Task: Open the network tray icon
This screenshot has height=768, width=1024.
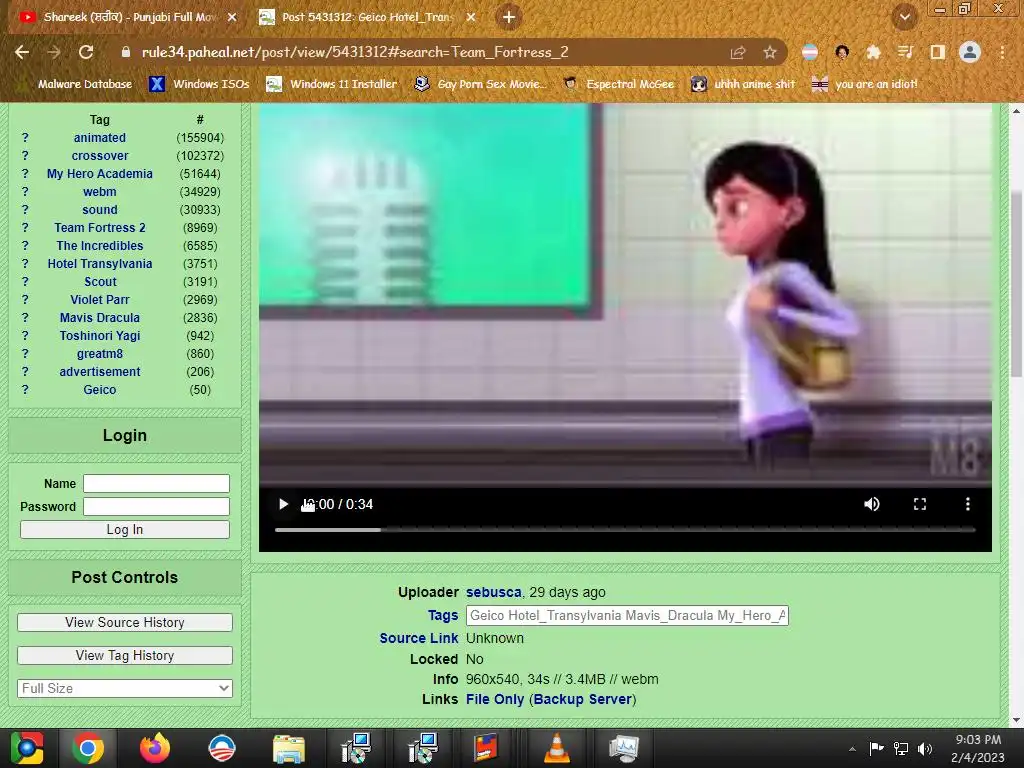Action: coord(901,748)
